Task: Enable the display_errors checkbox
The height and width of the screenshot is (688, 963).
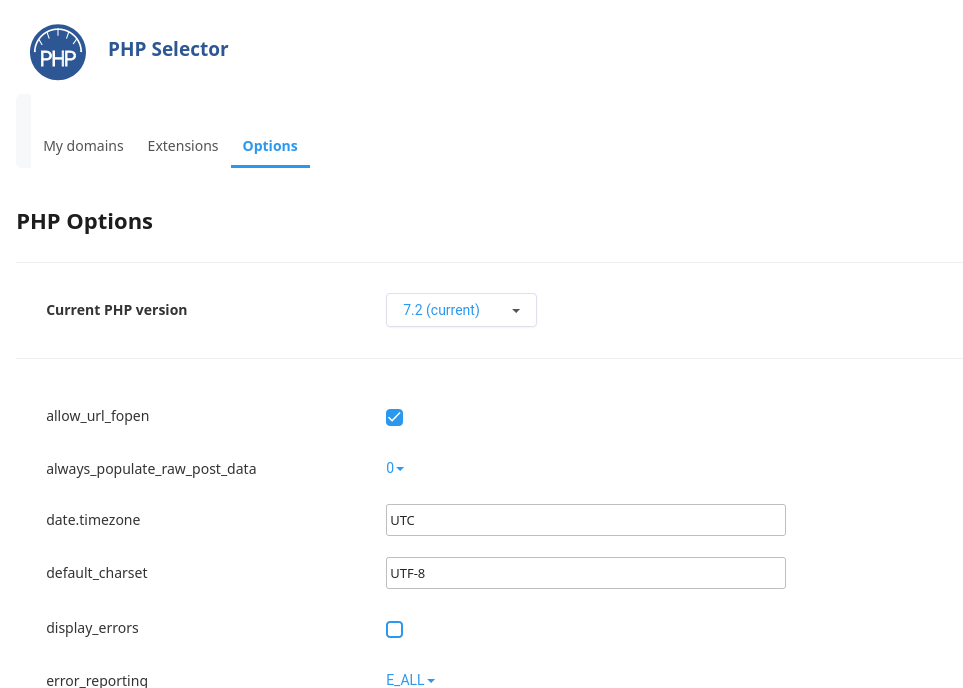Action: 394,629
